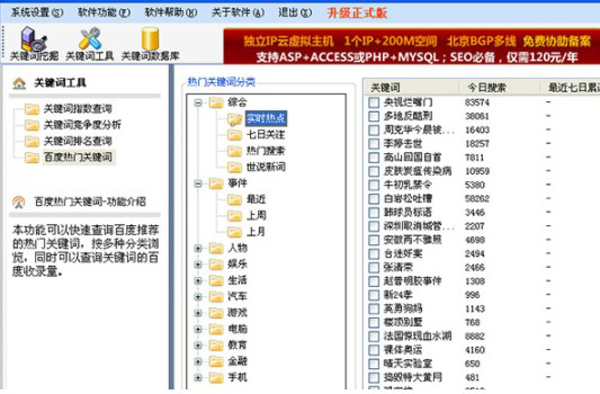Image resolution: width=600 pixels, height=394 pixels.
Task: Select 热门搜索 in the category tree
Action: [x=266, y=151]
